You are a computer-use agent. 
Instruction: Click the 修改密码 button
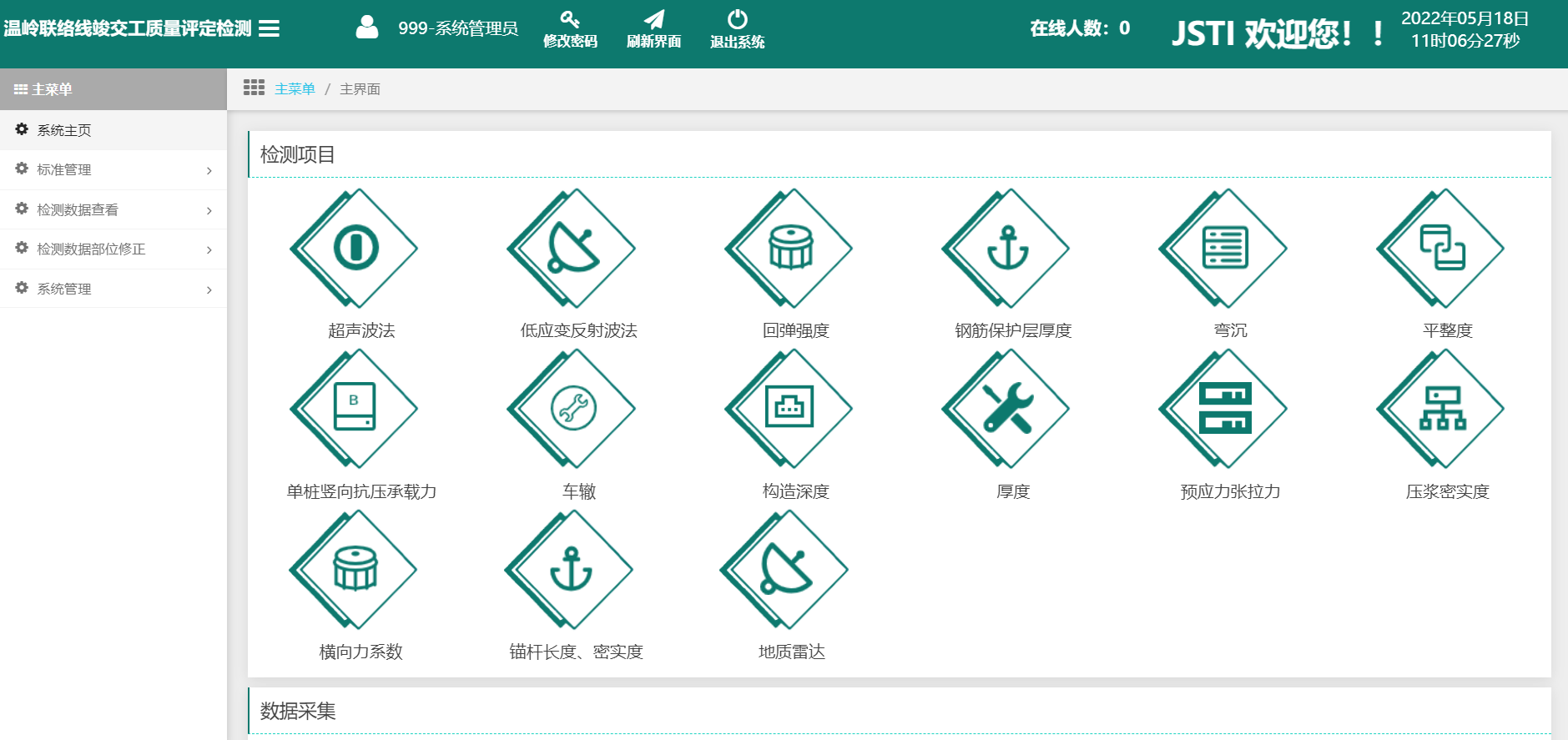pyautogui.click(x=570, y=30)
